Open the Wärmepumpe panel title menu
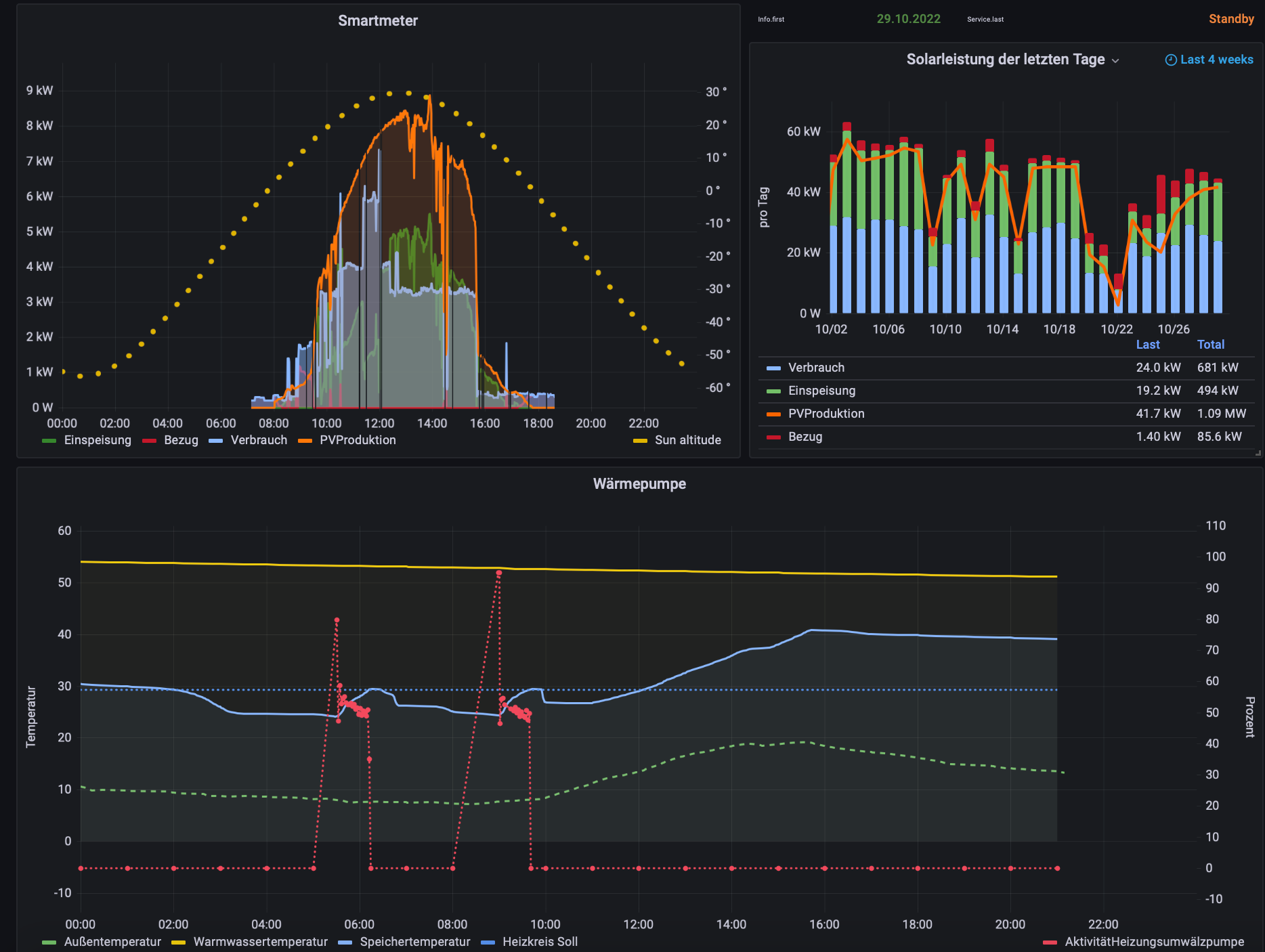The width and height of the screenshot is (1265, 952). tap(639, 484)
